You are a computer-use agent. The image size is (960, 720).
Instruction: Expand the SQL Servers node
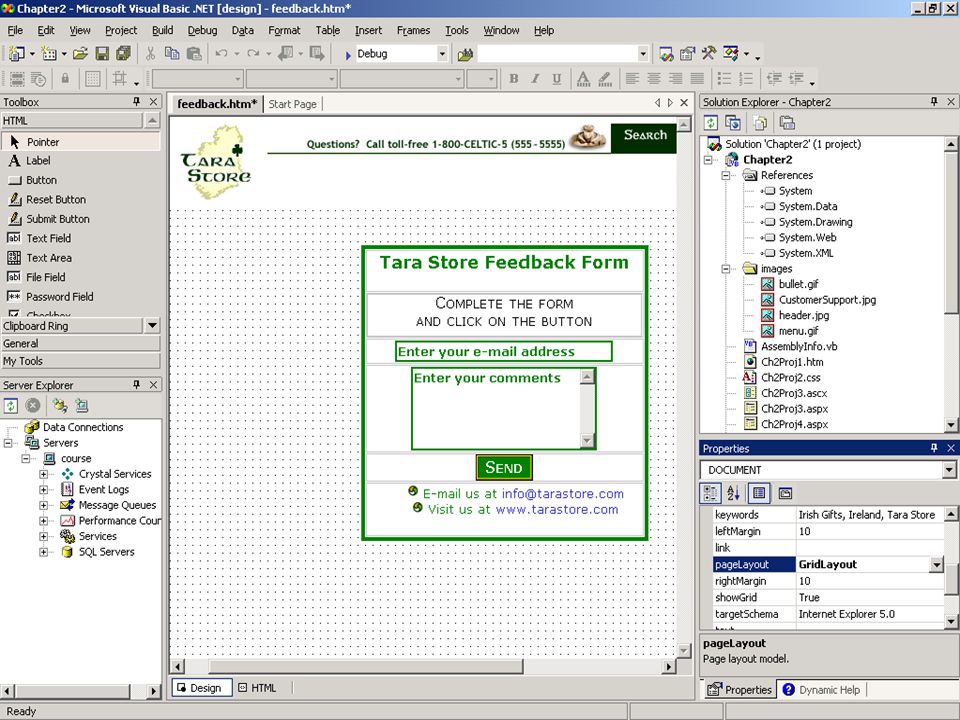coord(43,552)
